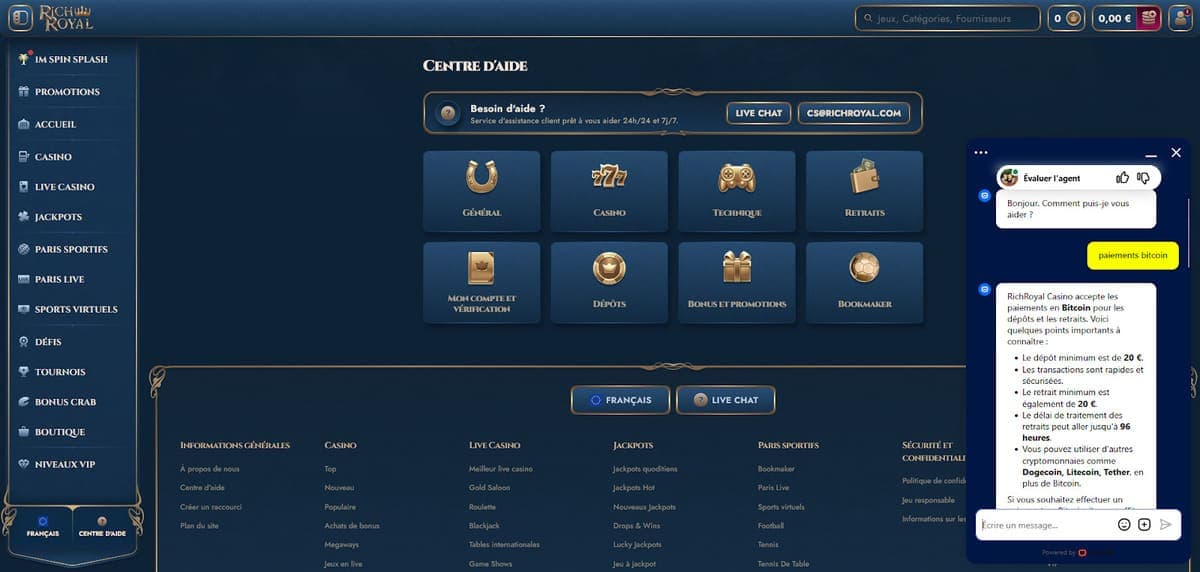
Task: Open footer link Roulette
Action: pos(483,507)
